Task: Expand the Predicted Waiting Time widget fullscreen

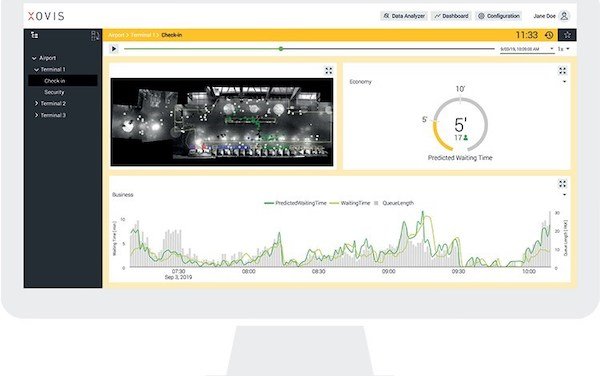Action: 562,71
